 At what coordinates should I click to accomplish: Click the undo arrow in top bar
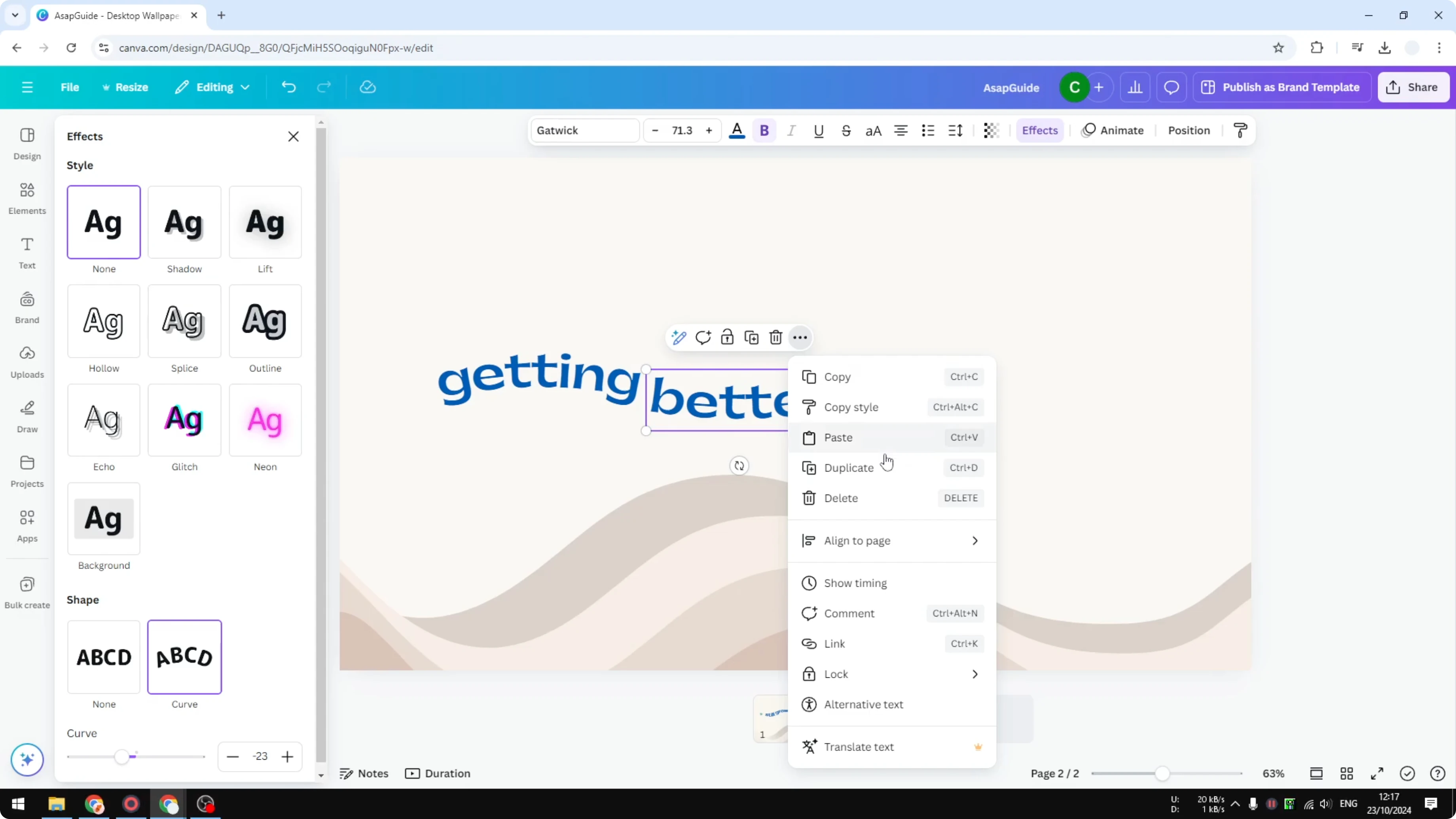click(289, 87)
